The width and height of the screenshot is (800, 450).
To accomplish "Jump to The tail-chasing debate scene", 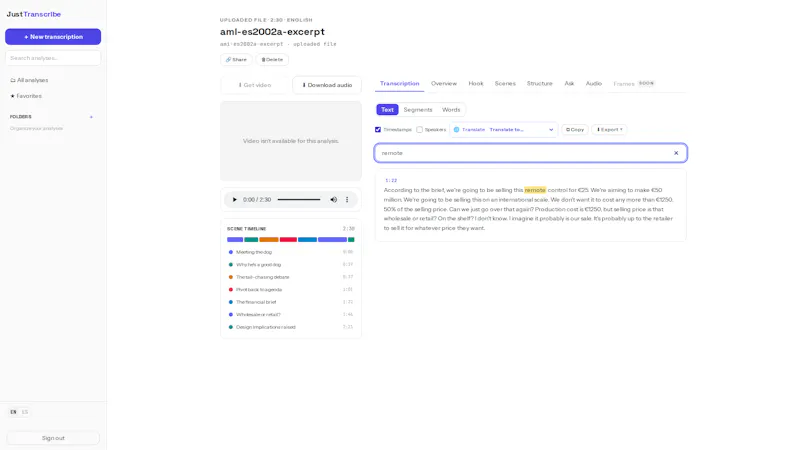I will [290, 277].
